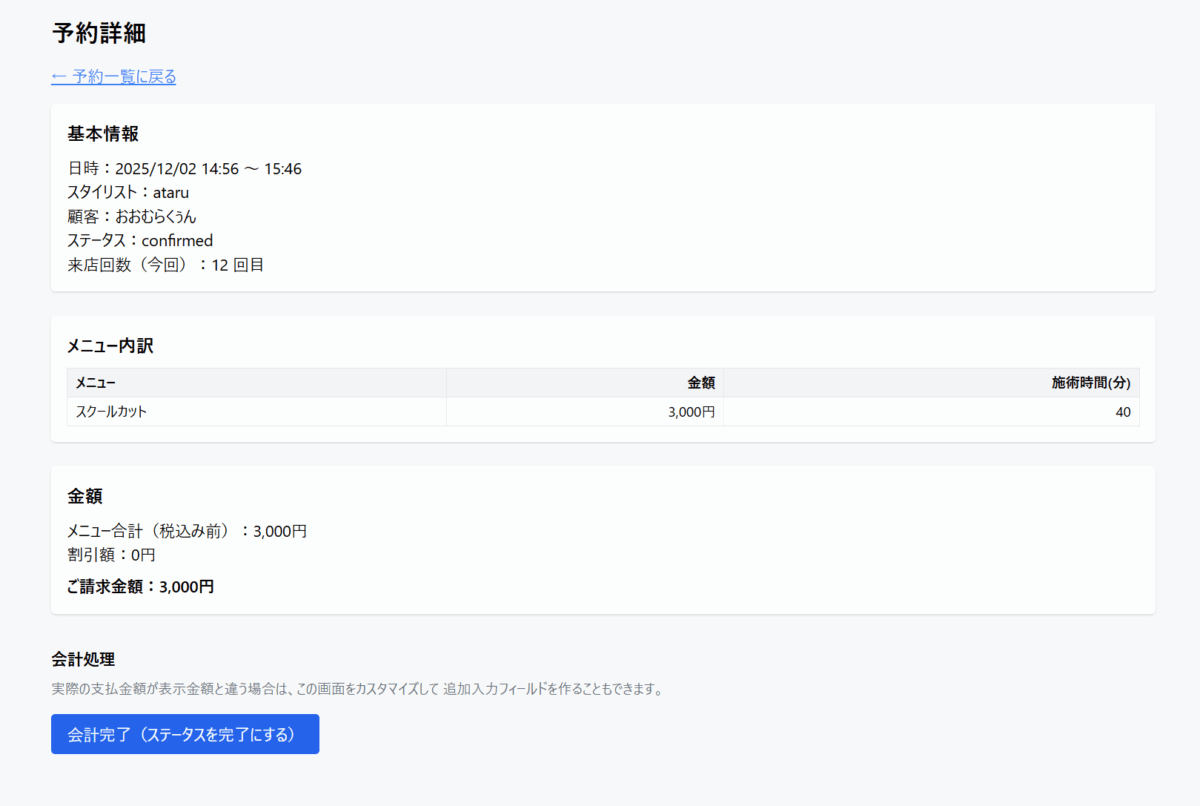Click the メニュー column header in table
The image size is (1200, 806).
pyautogui.click(x=96, y=383)
